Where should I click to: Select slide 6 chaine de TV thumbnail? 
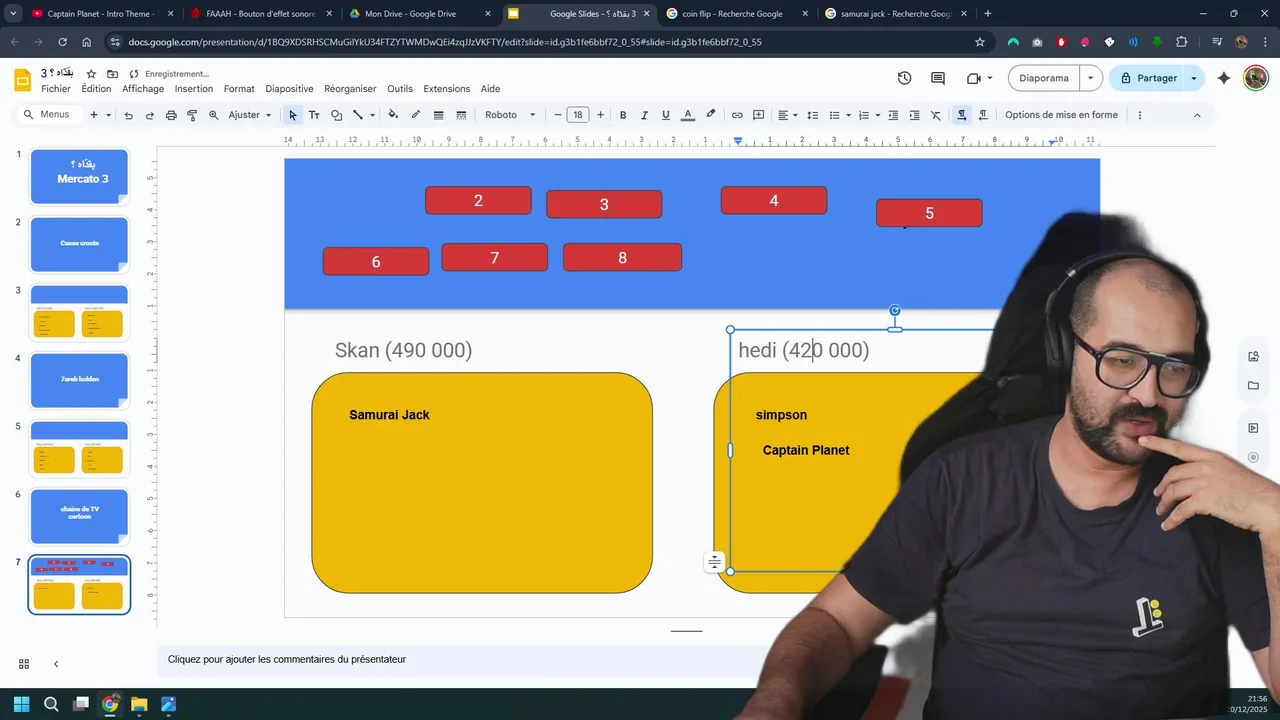click(x=79, y=516)
